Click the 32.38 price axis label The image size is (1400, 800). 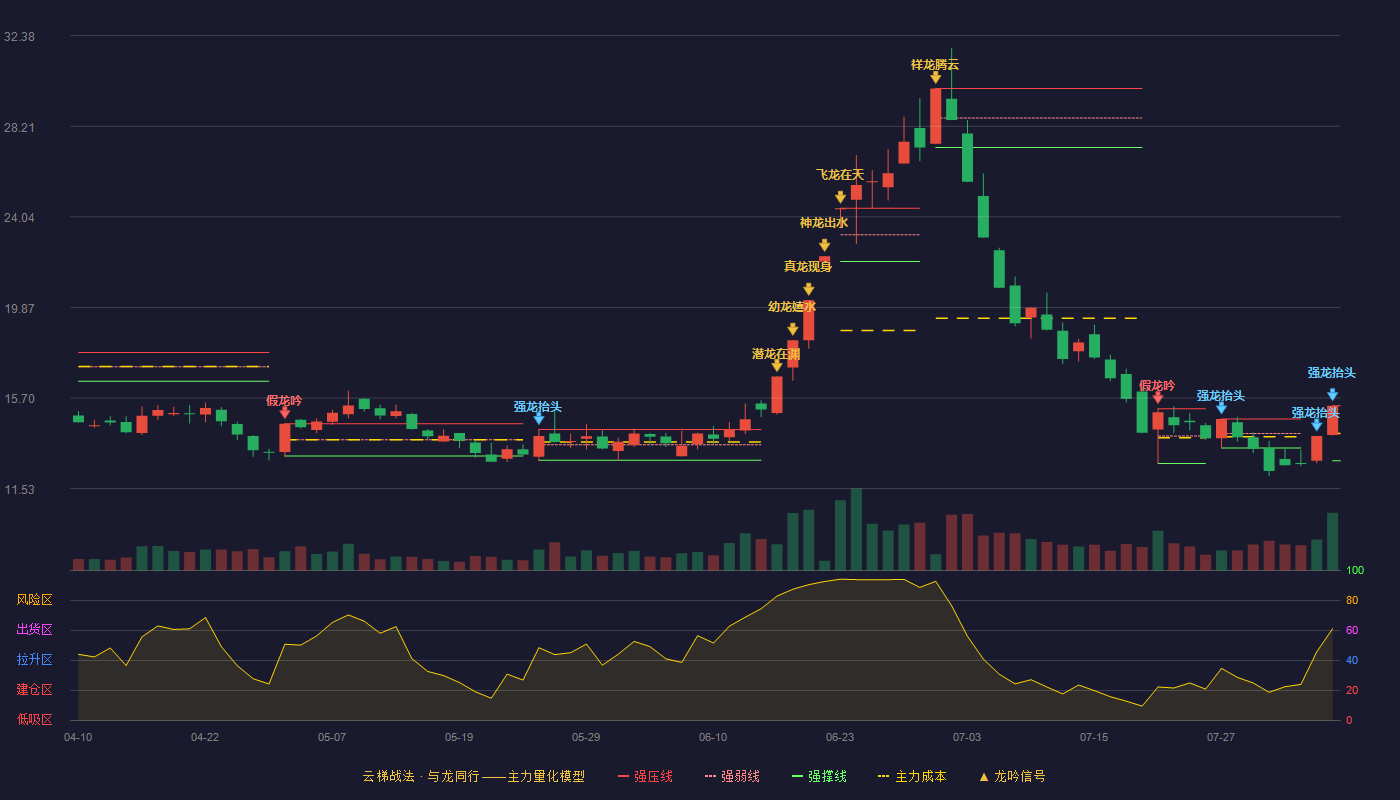pyautogui.click(x=19, y=37)
